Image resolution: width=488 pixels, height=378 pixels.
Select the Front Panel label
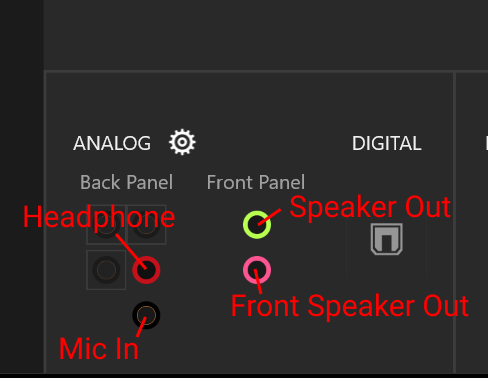pos(256,182)
